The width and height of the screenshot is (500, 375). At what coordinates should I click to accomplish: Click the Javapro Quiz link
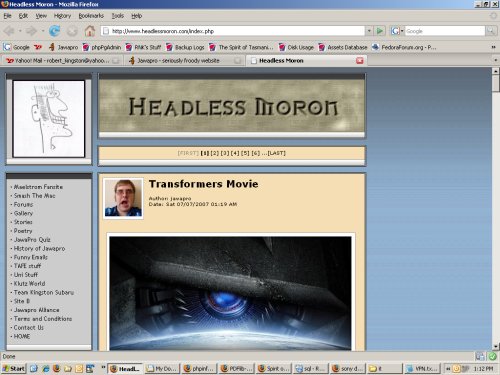point(32,240)
